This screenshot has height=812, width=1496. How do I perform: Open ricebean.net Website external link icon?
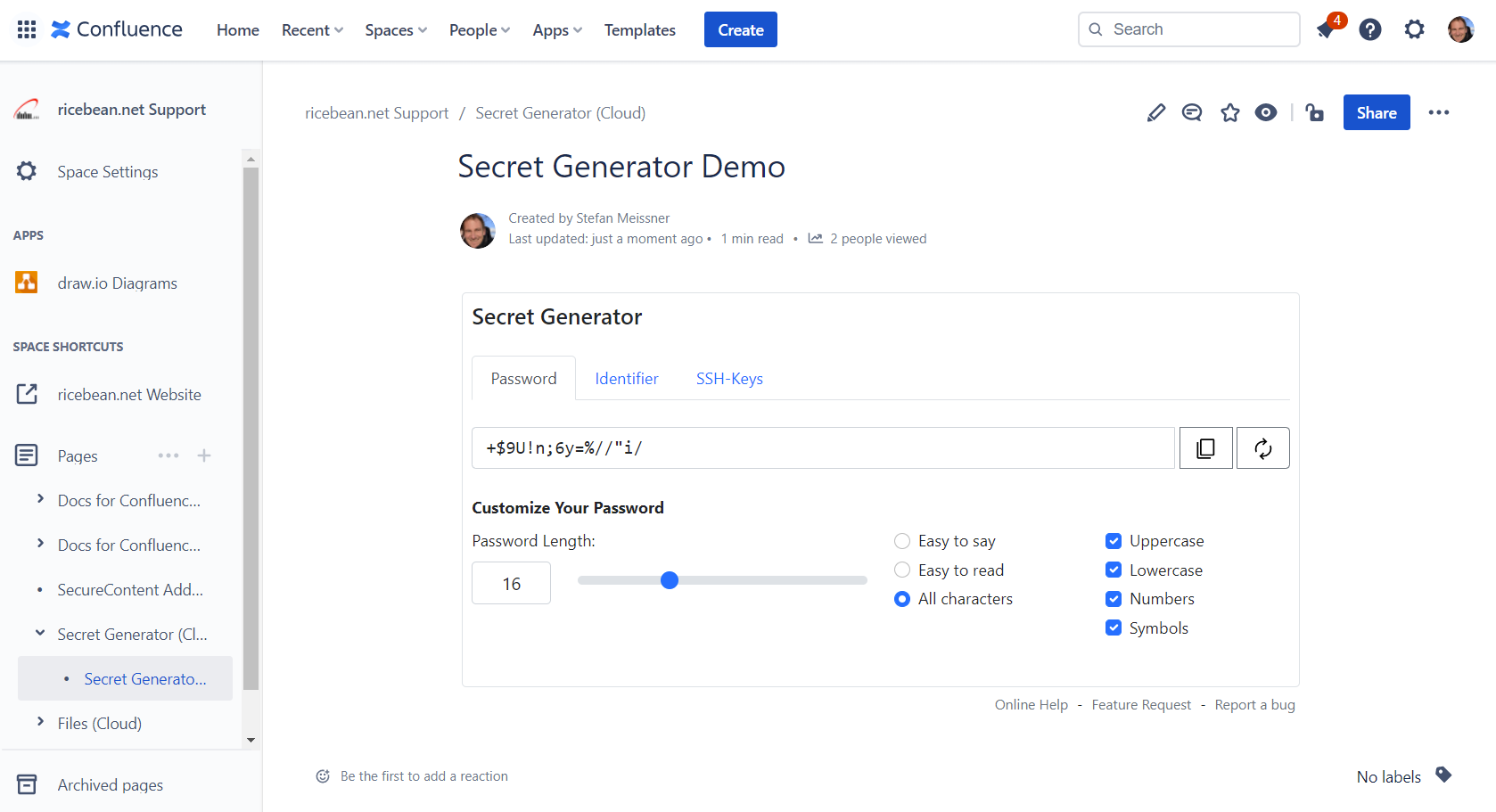coord(27,394)
